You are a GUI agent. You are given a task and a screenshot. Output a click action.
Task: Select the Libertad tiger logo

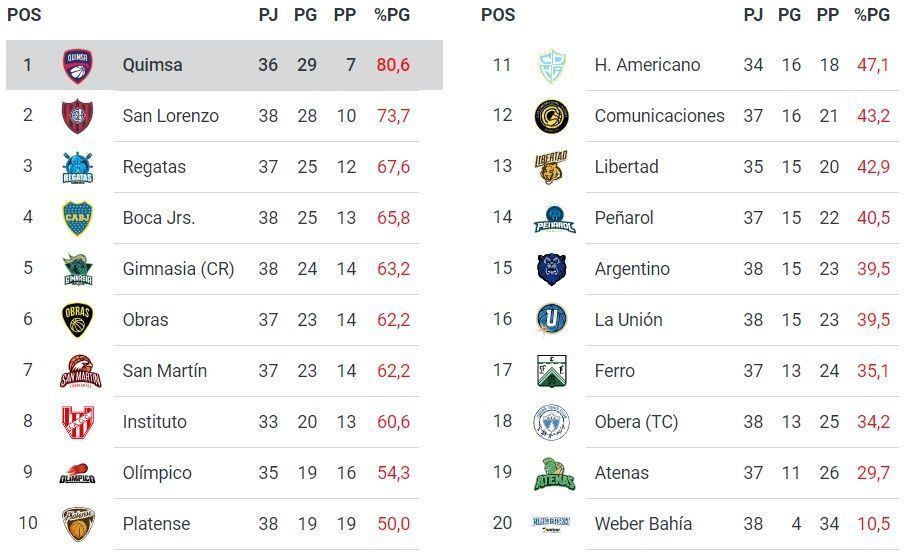(x=551, y=167)
